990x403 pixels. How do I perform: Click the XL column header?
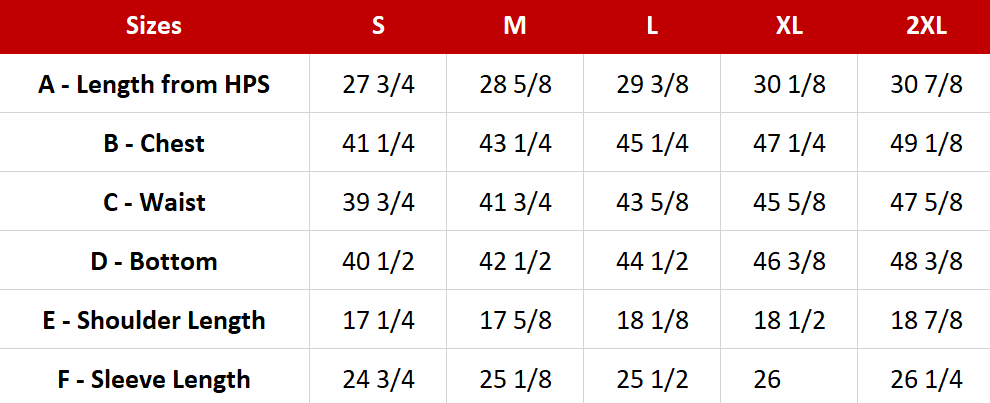789,26
